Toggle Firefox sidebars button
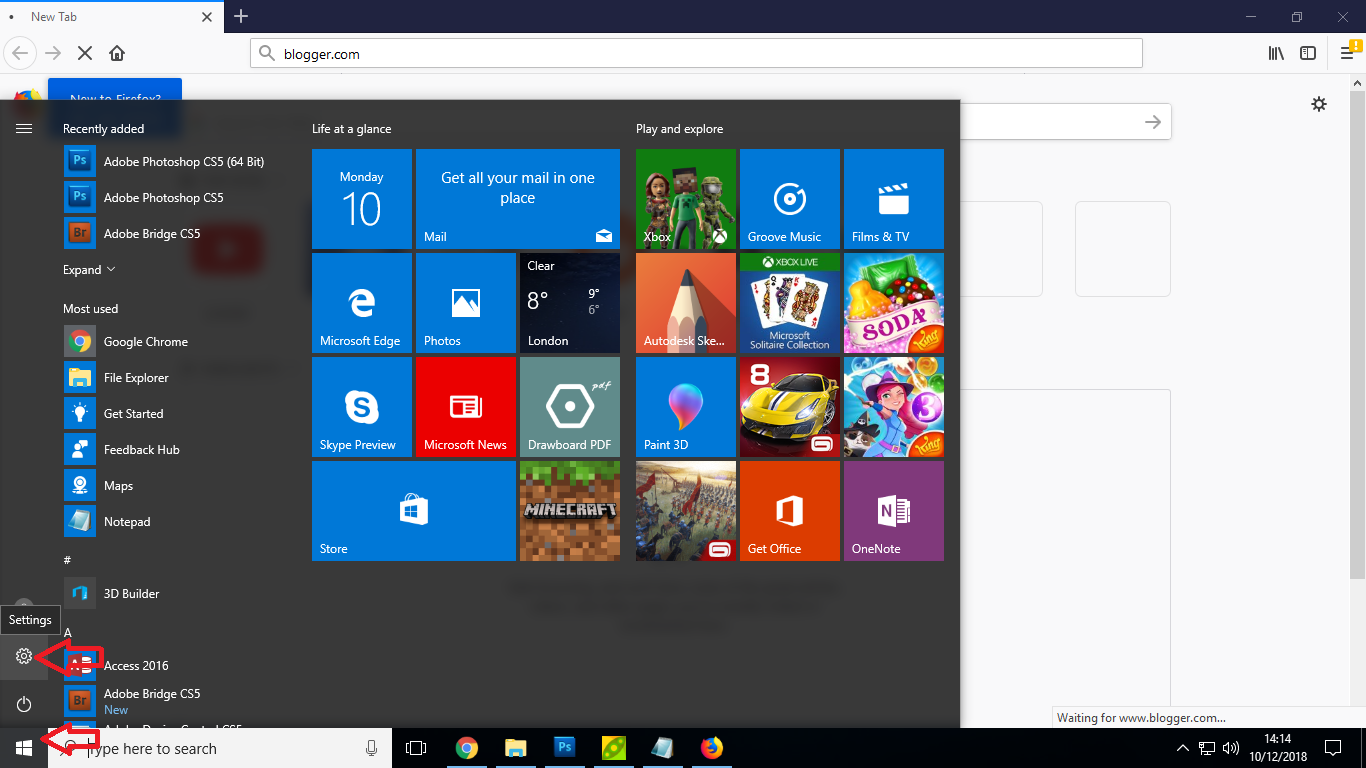This screenshot has width=1366, height=768. (x=1308, y=53)
